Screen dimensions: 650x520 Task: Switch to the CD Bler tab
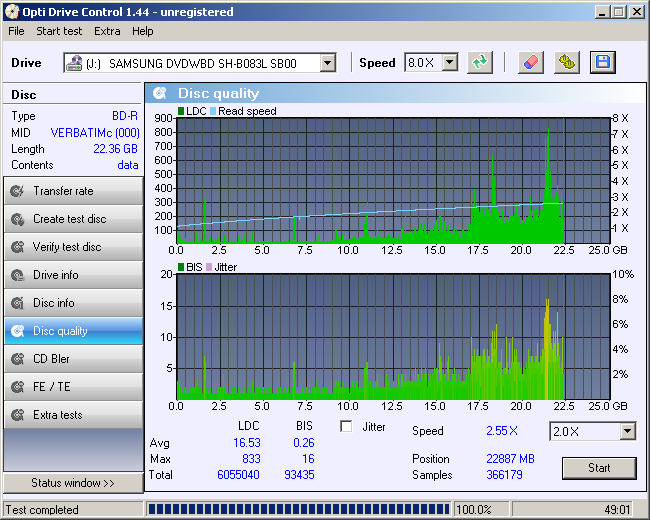pos(73,359)
